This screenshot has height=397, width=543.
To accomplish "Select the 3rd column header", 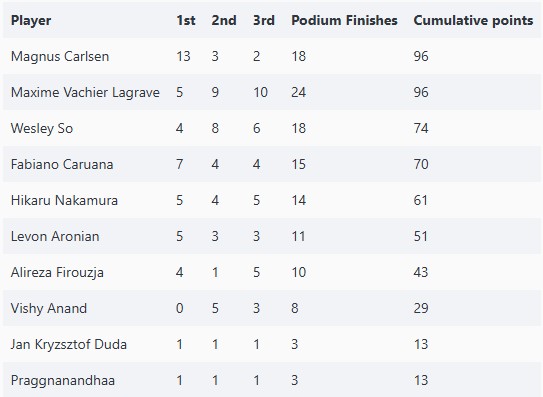I will coord(264,20).
